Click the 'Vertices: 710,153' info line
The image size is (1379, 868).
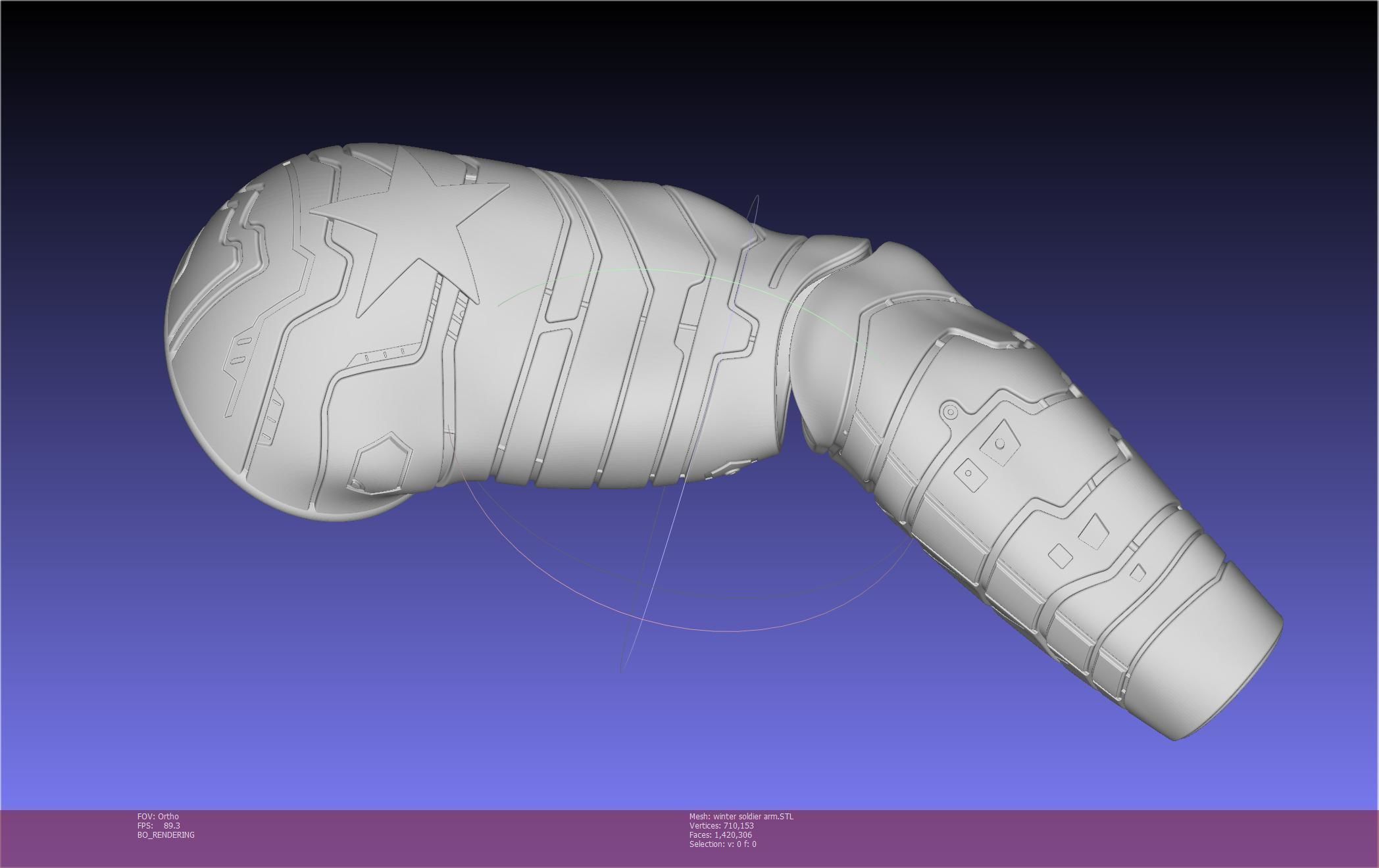coord(722,826)
